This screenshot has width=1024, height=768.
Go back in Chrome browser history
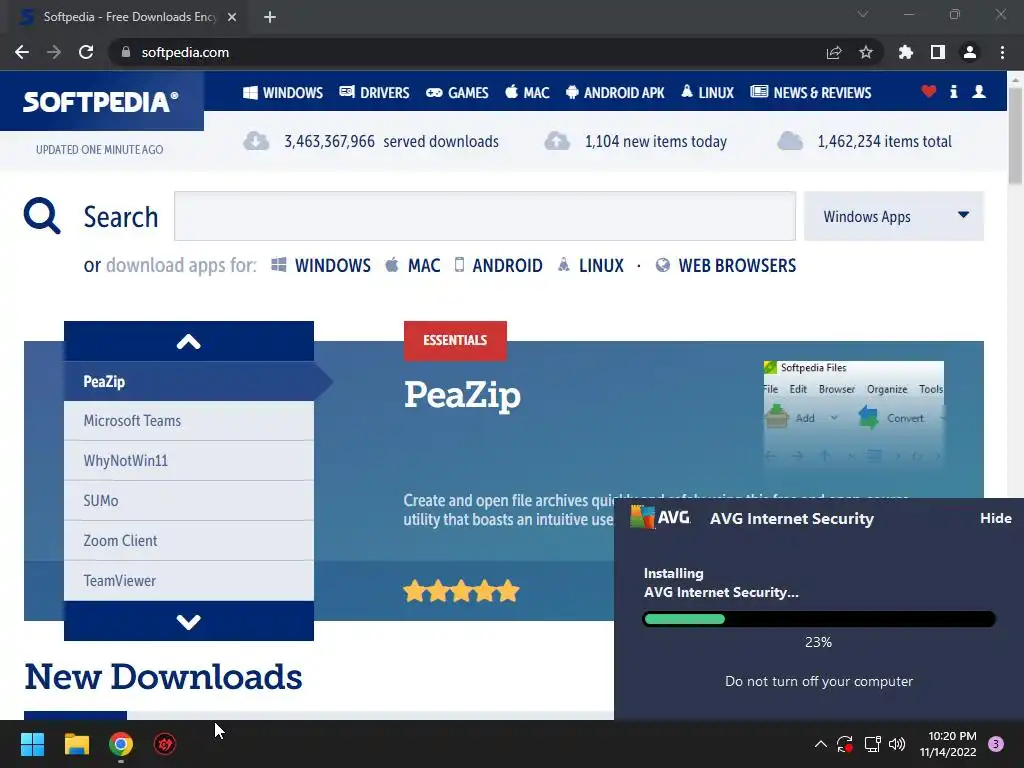[22, 52]
